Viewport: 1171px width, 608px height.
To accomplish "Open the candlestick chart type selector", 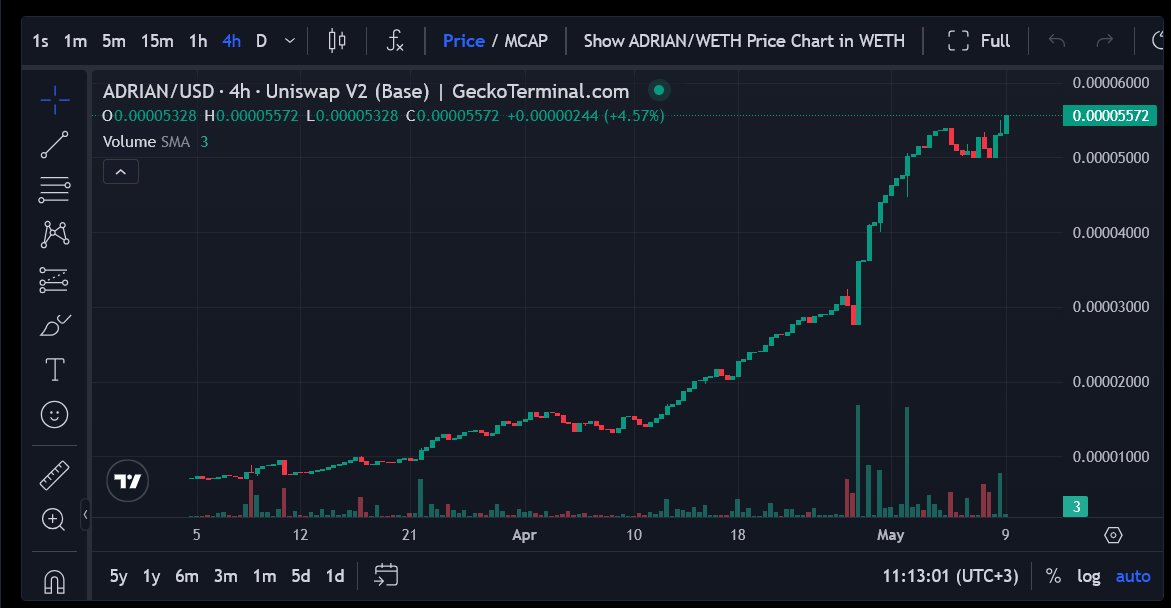I will [x=337, y=40].
